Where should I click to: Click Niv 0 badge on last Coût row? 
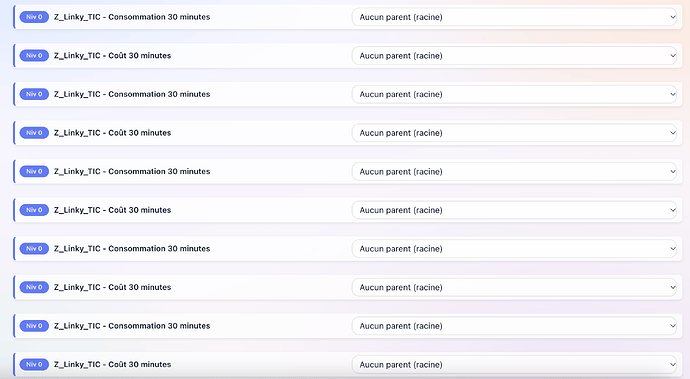(34, 365)
